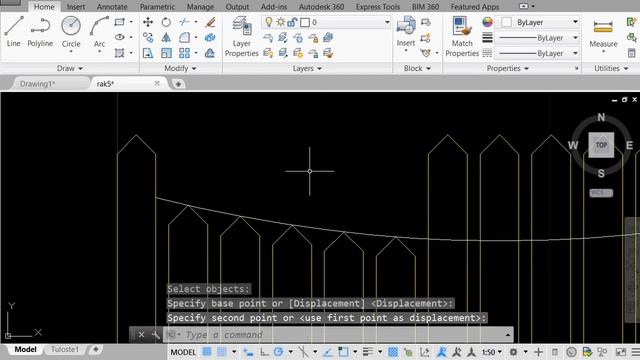Click the ByLayer color swatch box

[506, 22]
